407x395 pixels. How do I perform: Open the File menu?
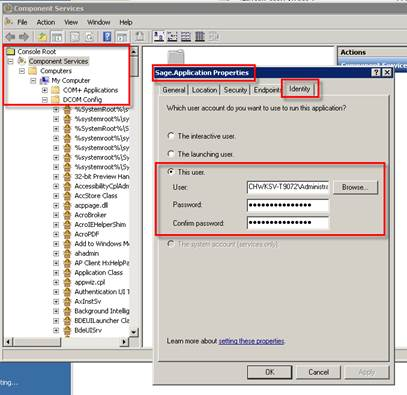[22, 22]
